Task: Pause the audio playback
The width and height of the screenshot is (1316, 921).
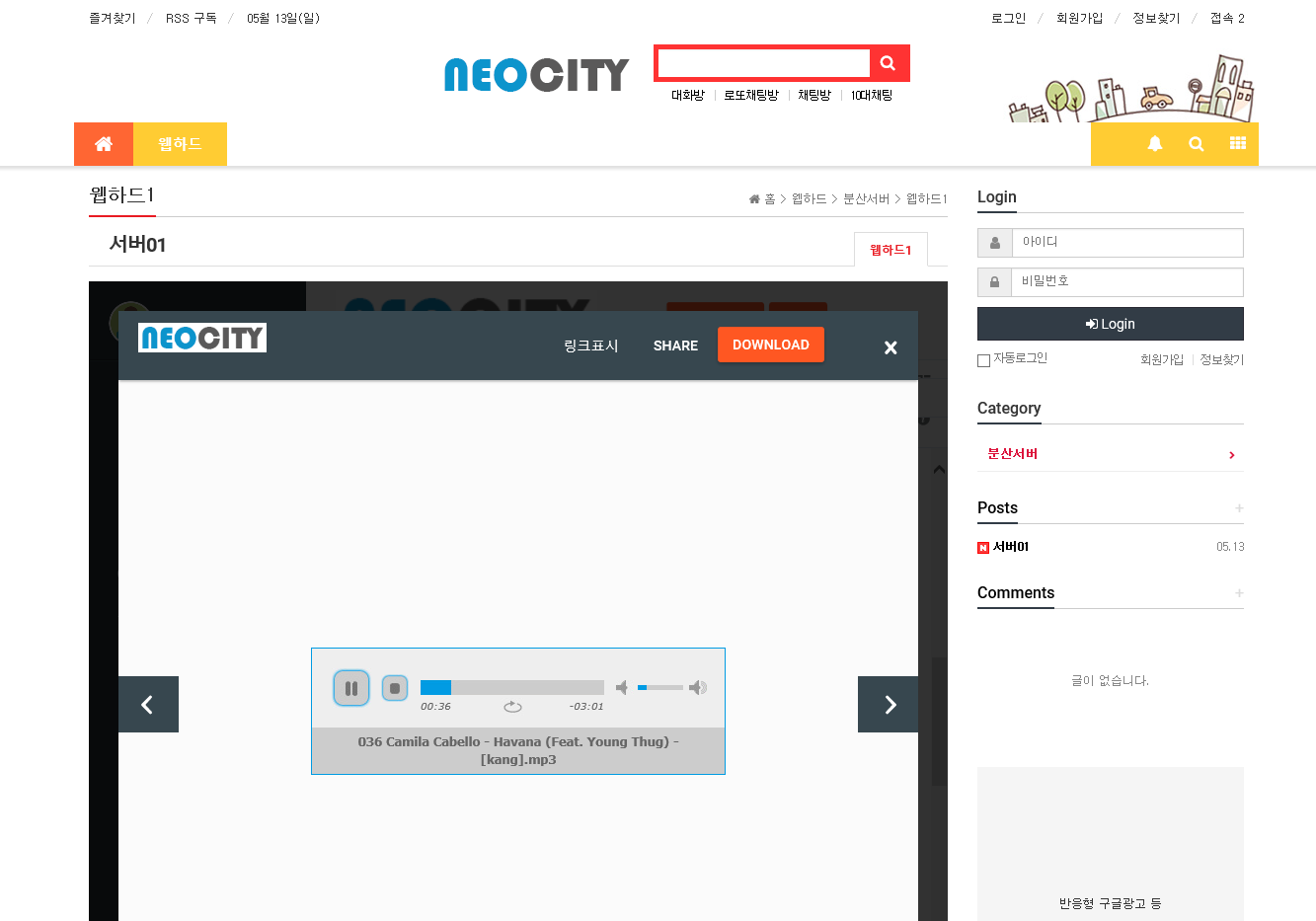Action: 351,688
